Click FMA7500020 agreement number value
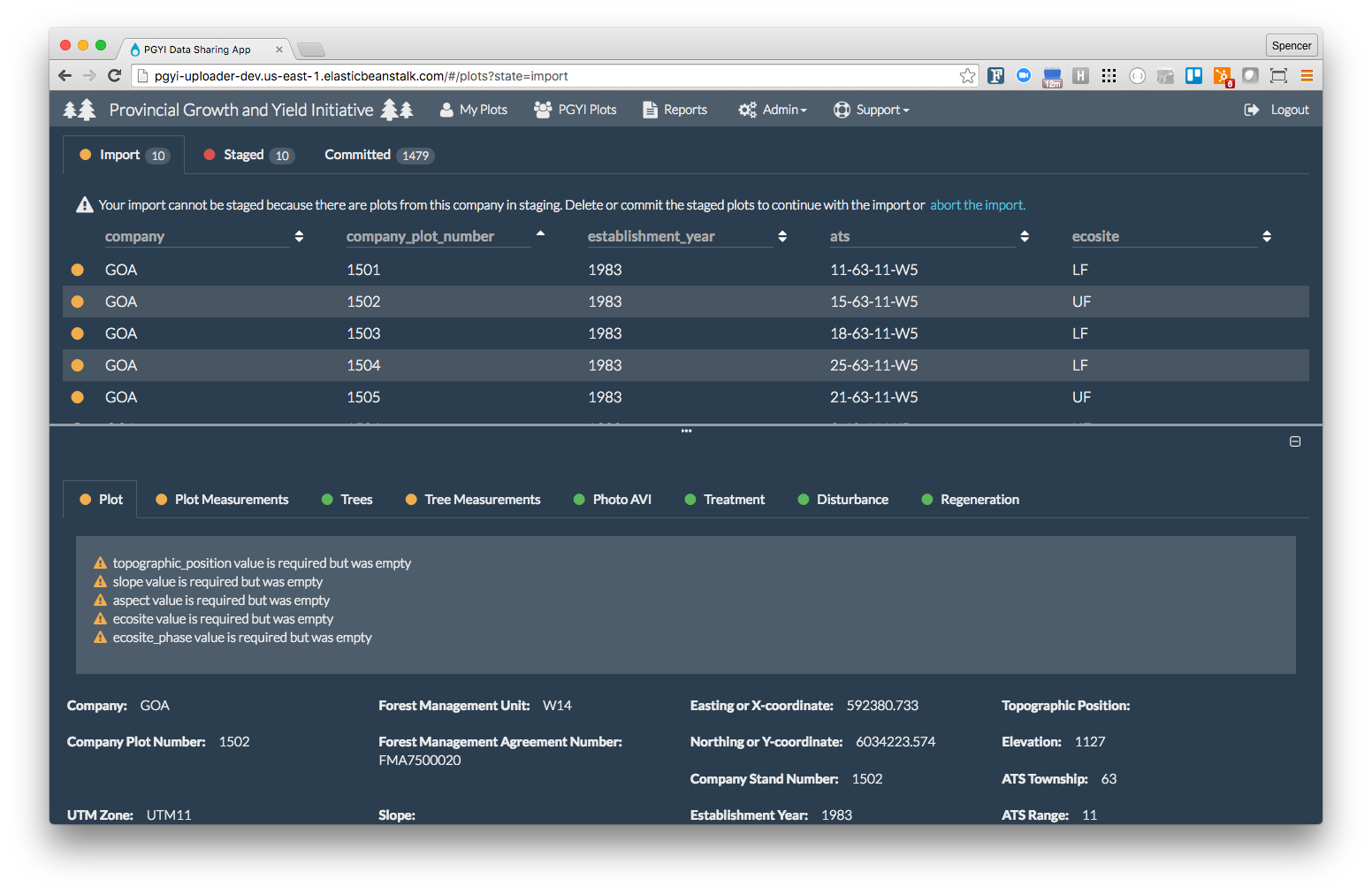 [x=420, y=761]
